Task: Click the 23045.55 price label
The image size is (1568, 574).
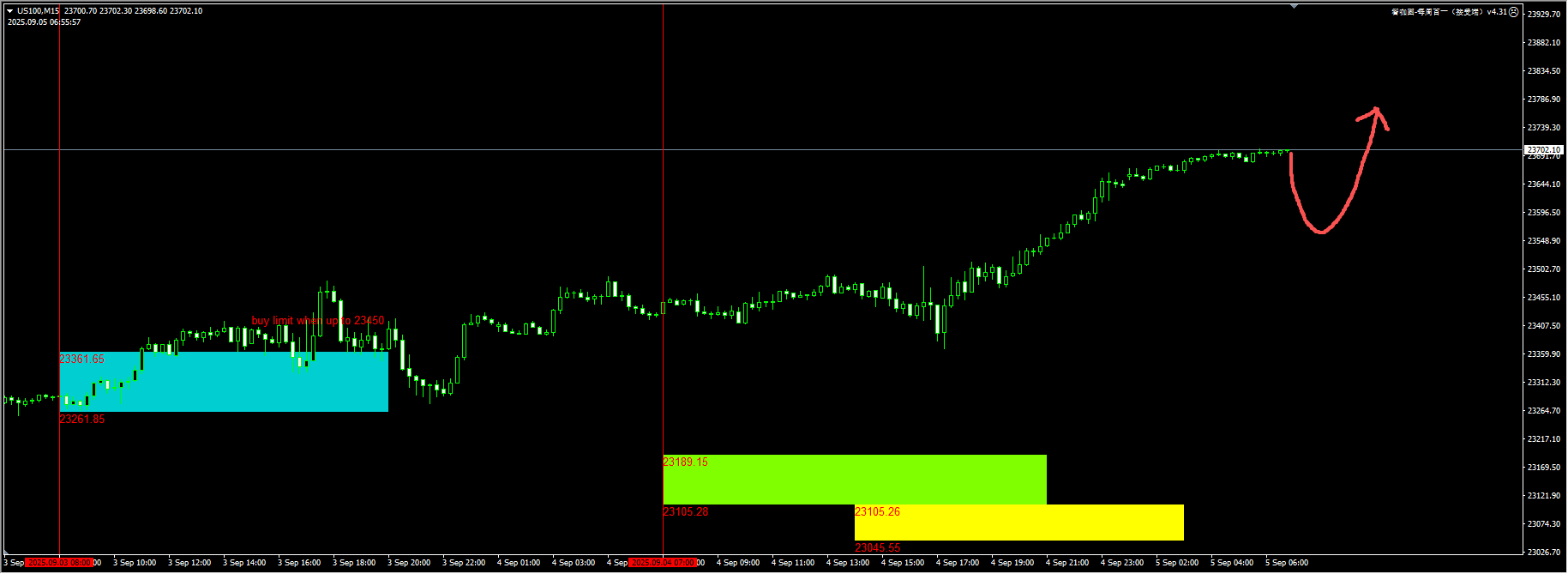Action: pyautogui.click(x=877, y=547)
